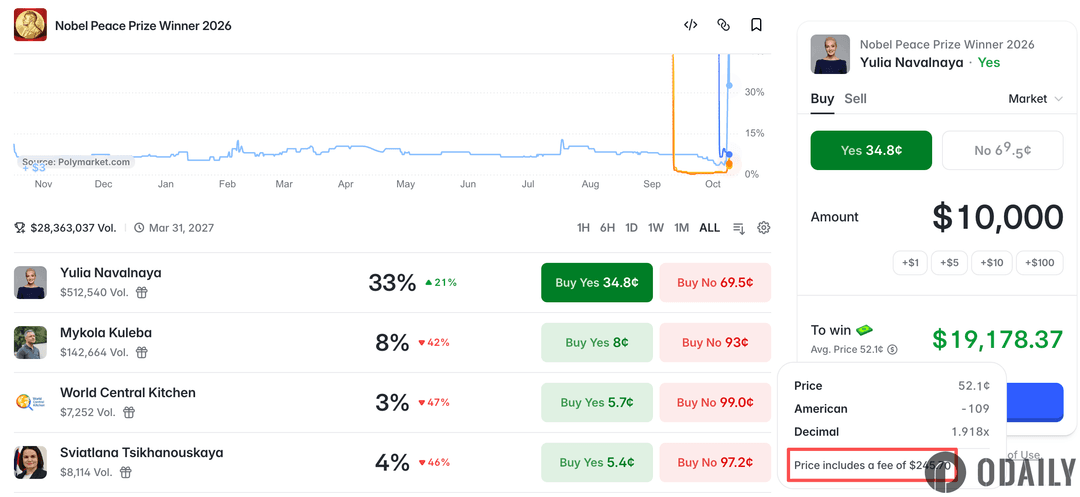This screenshot has height=497, width=1080.
Task: Buy Yes 5.7¢ for World Central Kitchen
Action: 596,402
